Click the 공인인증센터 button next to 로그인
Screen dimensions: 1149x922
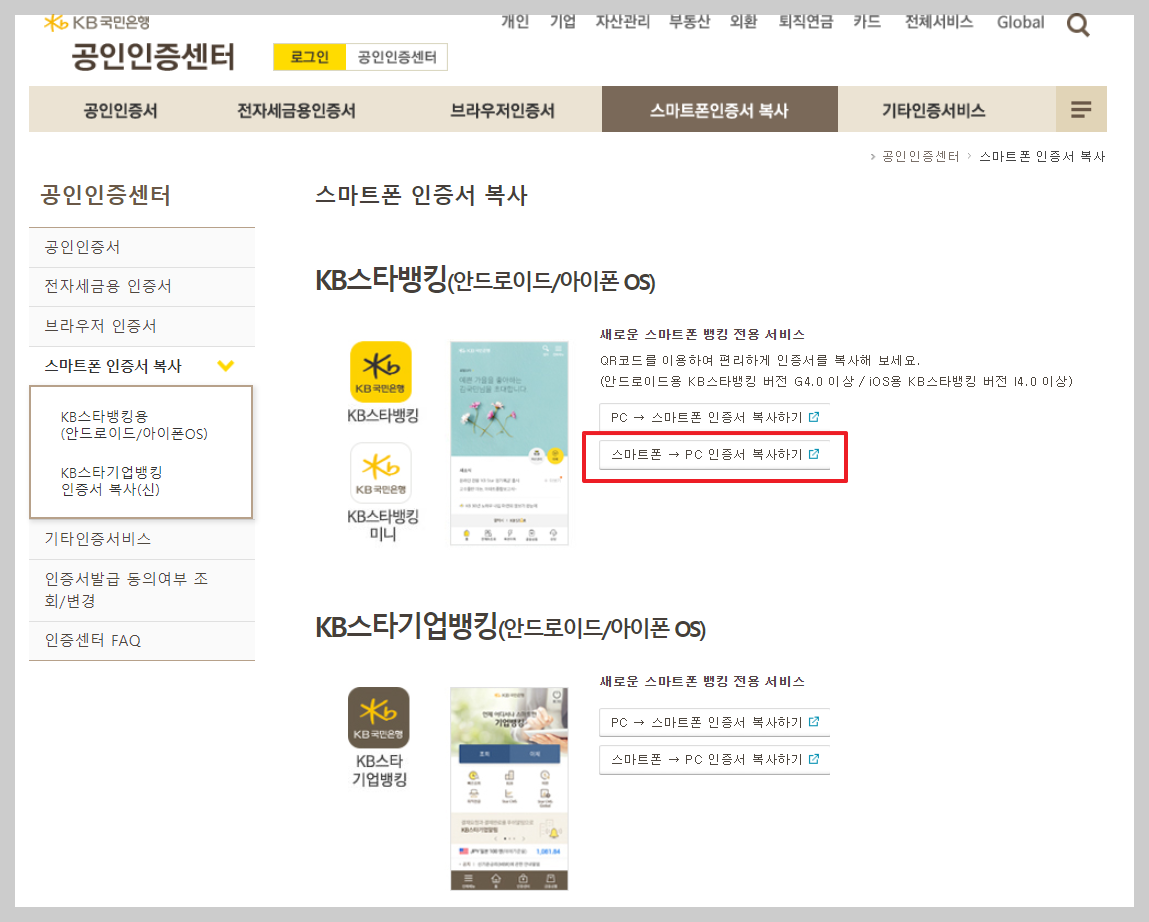tap(396, 57)
